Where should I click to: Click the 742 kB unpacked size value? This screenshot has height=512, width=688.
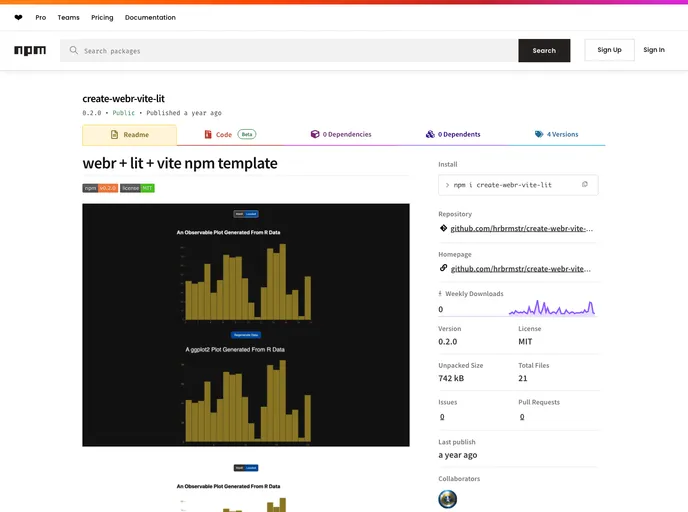451,378
